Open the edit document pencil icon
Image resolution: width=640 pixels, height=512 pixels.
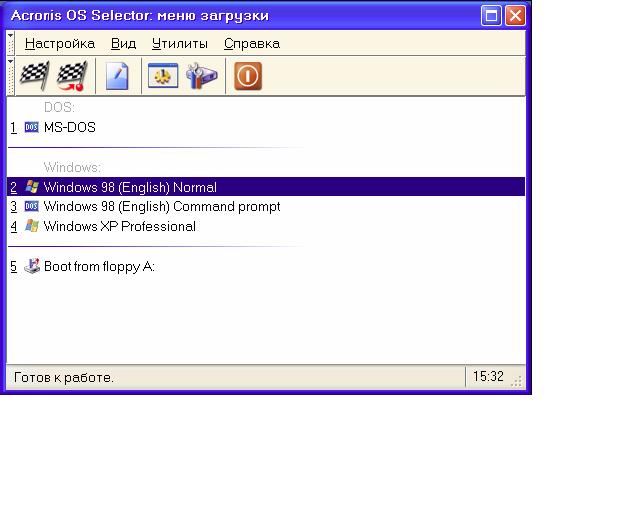(118, 76)
